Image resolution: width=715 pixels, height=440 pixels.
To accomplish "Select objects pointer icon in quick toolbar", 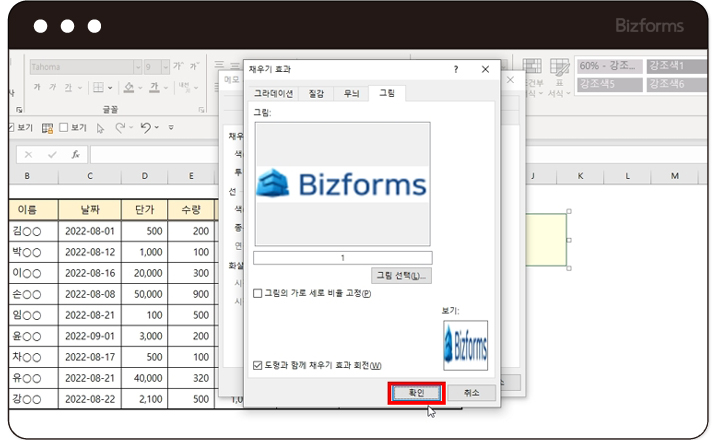I will 100,128.
